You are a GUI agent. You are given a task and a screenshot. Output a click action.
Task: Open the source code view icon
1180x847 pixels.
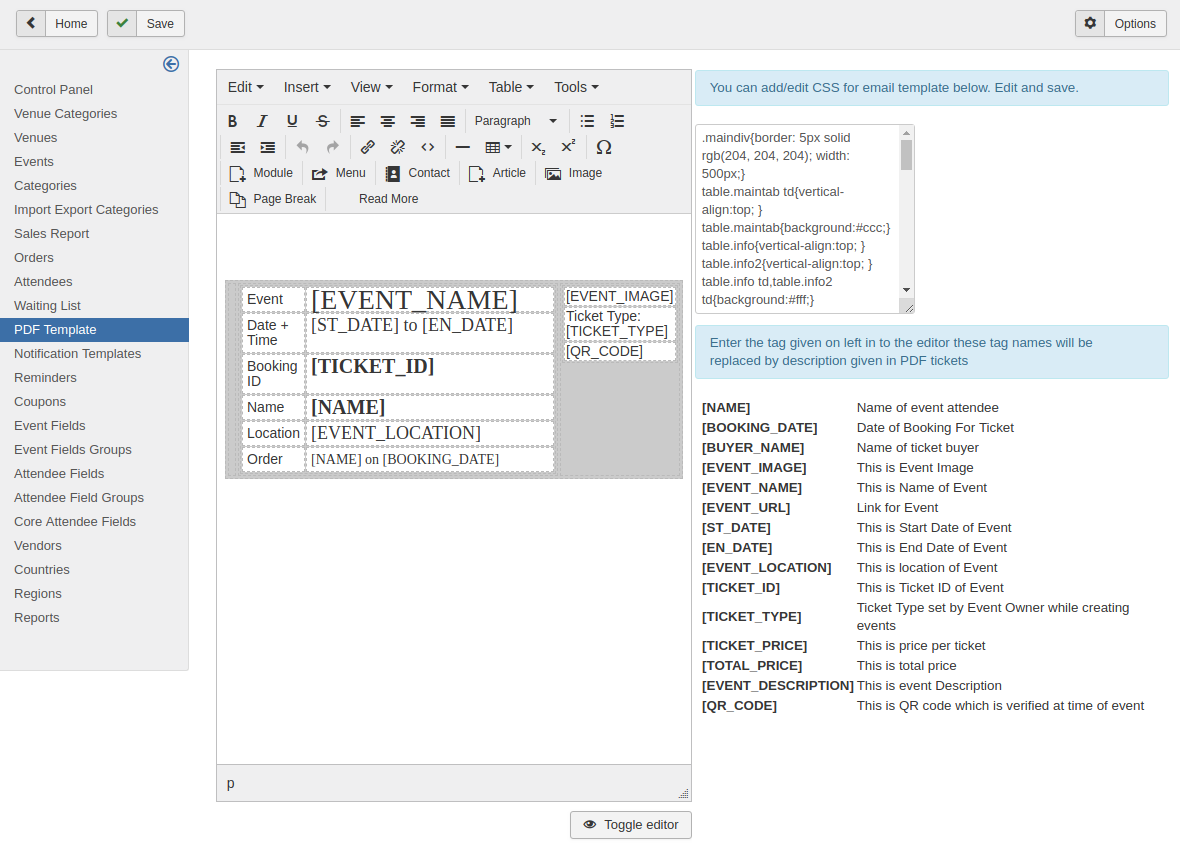(x=427, y=147)
